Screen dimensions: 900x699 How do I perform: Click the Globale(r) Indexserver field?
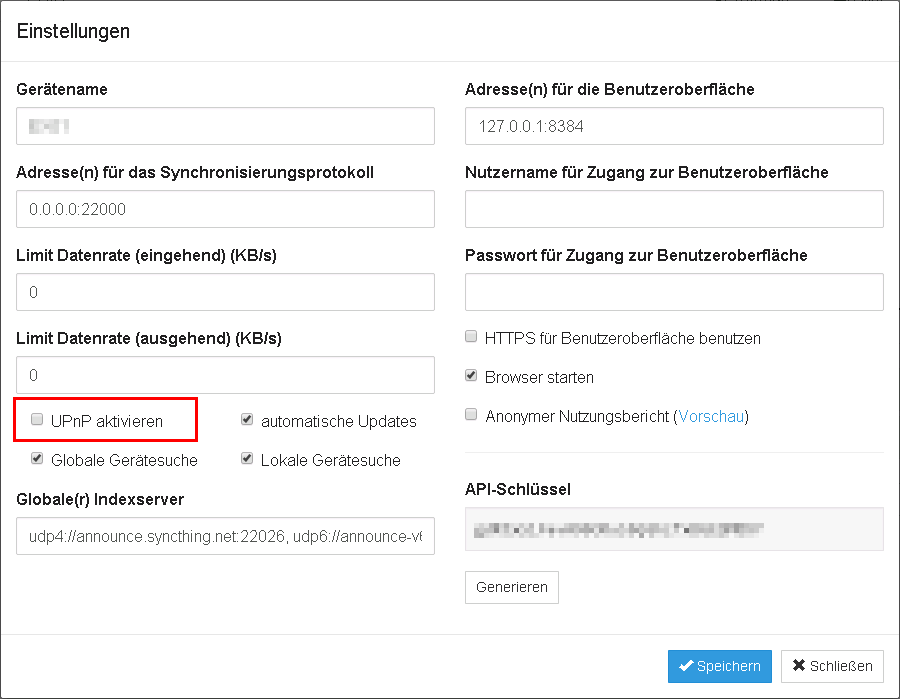click(225, 536)
